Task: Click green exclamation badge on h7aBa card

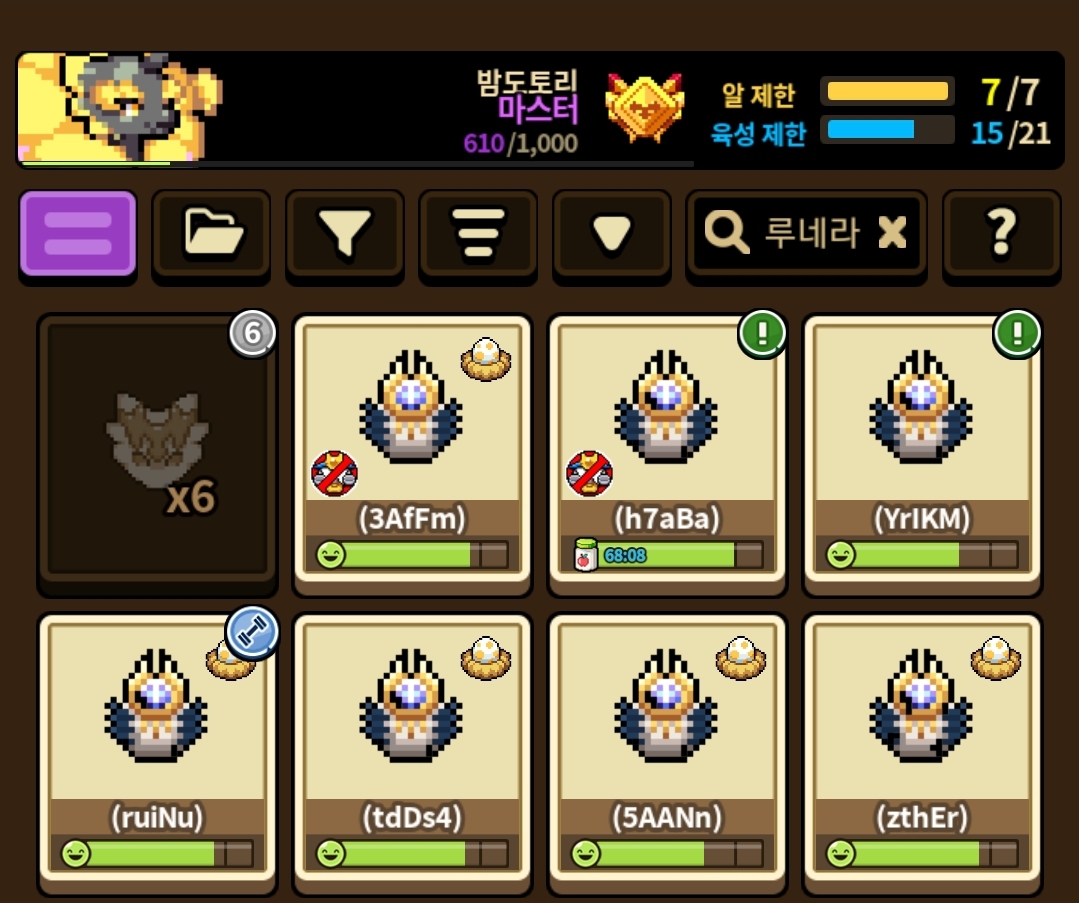Action: [x=762, y=334]
